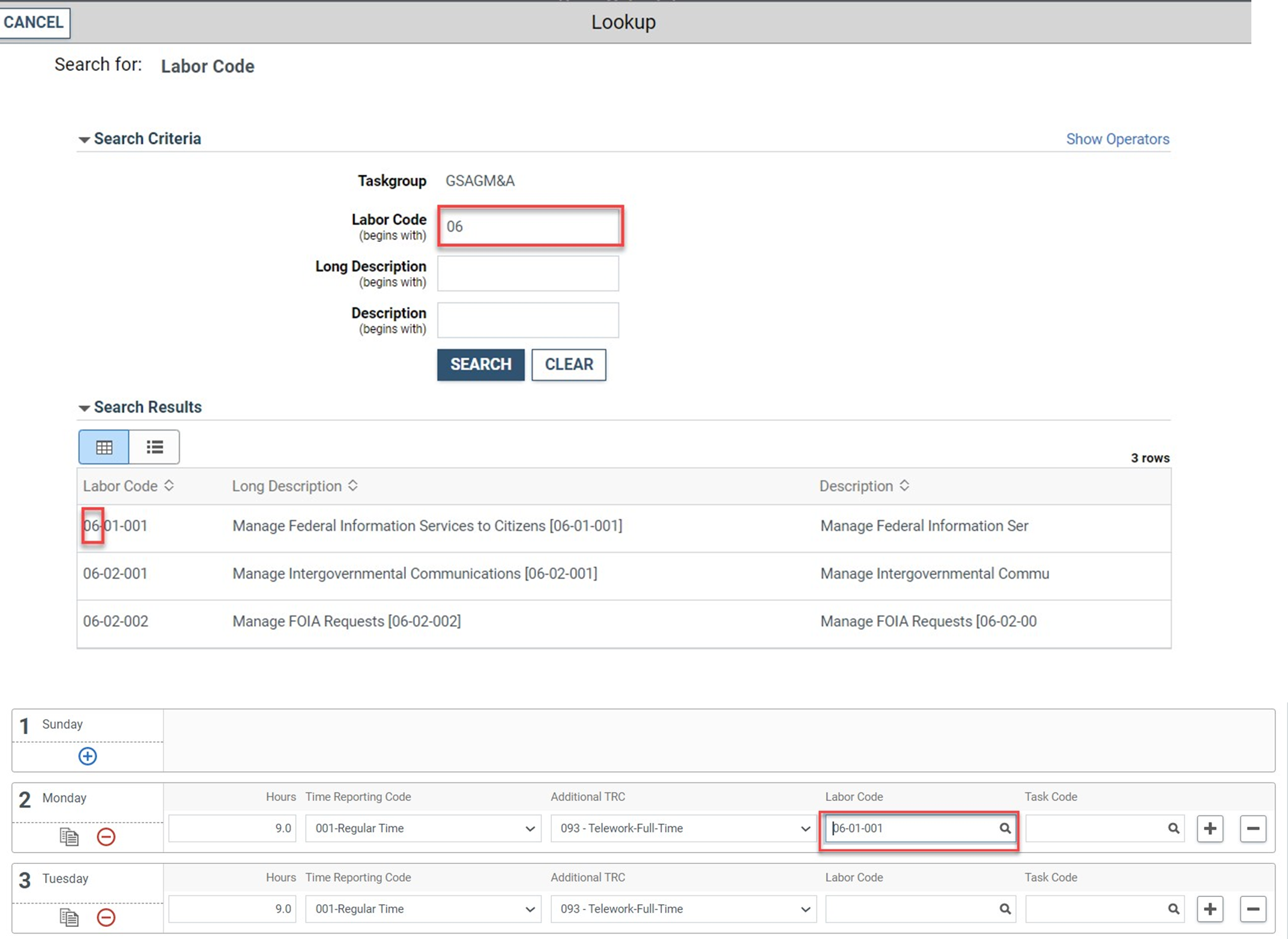This screenshot has height=939, width=1288.
Task: Delete Monday's entry with minus circle icon
Action: pyautogui.click(x=106, y=837)
